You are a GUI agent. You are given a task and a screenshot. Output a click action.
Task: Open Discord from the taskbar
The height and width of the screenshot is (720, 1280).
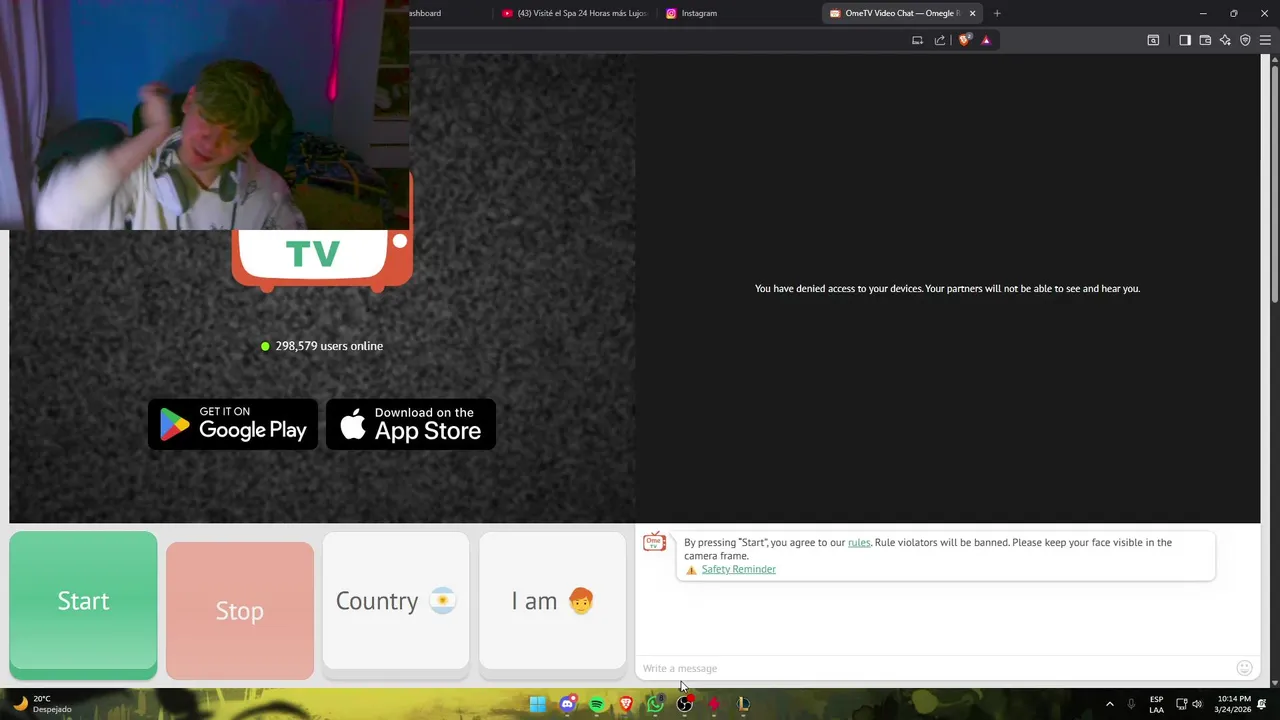click(x=568, y=704)
